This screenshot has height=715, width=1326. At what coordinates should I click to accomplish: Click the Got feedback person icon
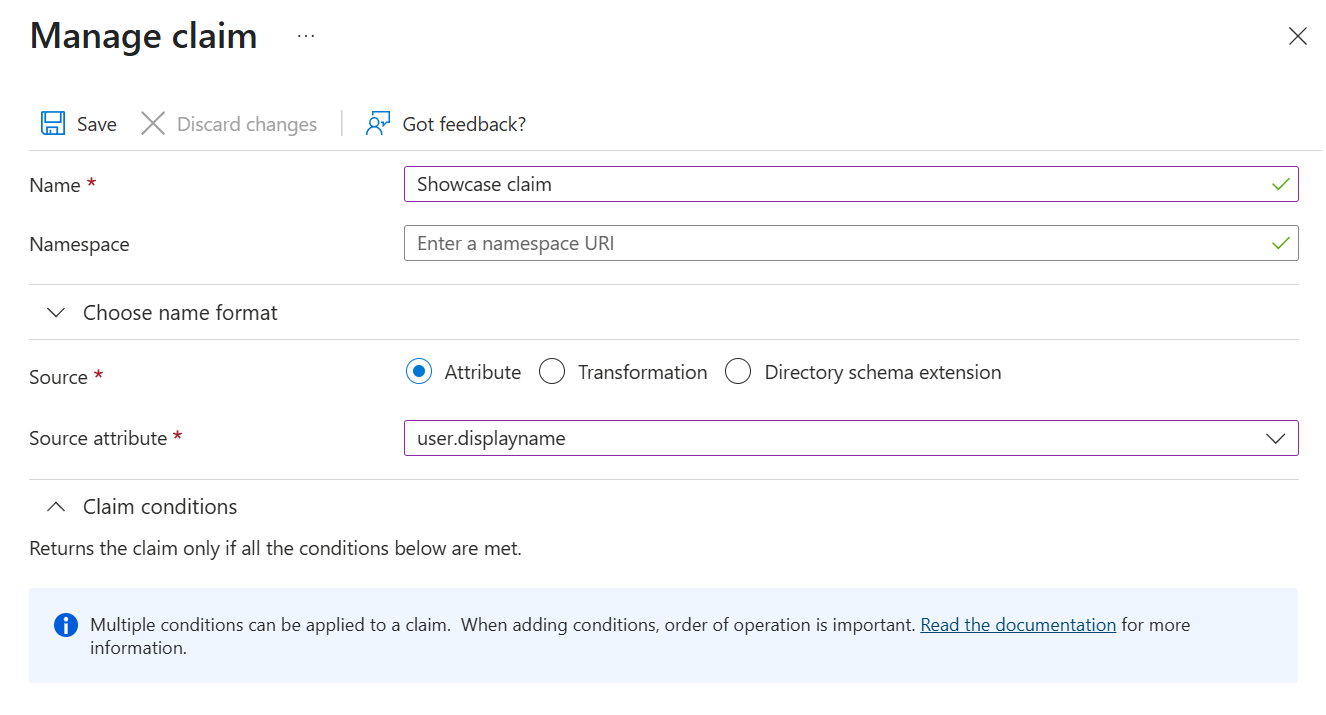tap(377, 123)
